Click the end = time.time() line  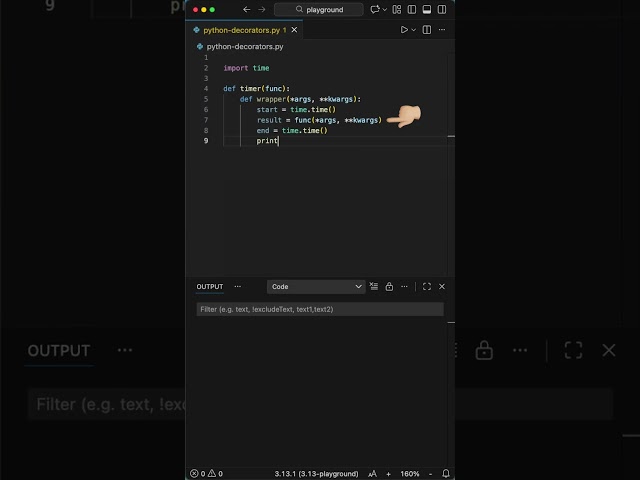(292, 131)
